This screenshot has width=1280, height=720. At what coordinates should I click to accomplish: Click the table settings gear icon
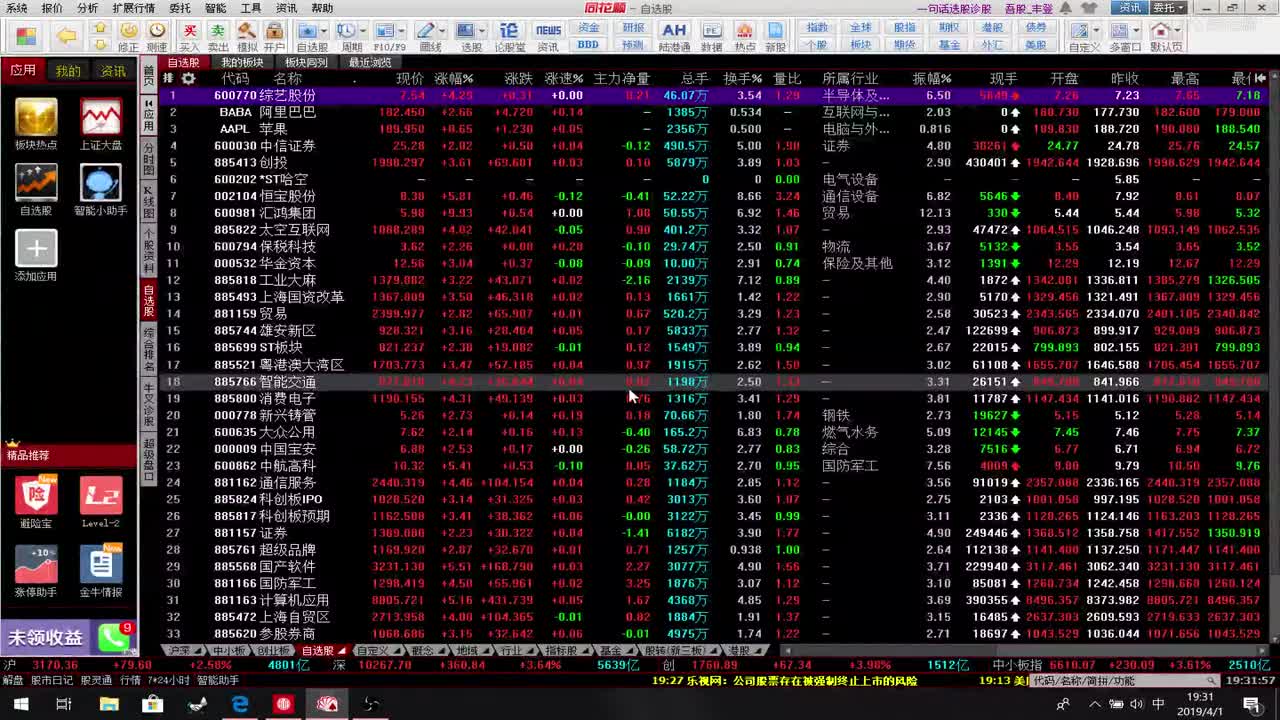click(x=187, y=78)
